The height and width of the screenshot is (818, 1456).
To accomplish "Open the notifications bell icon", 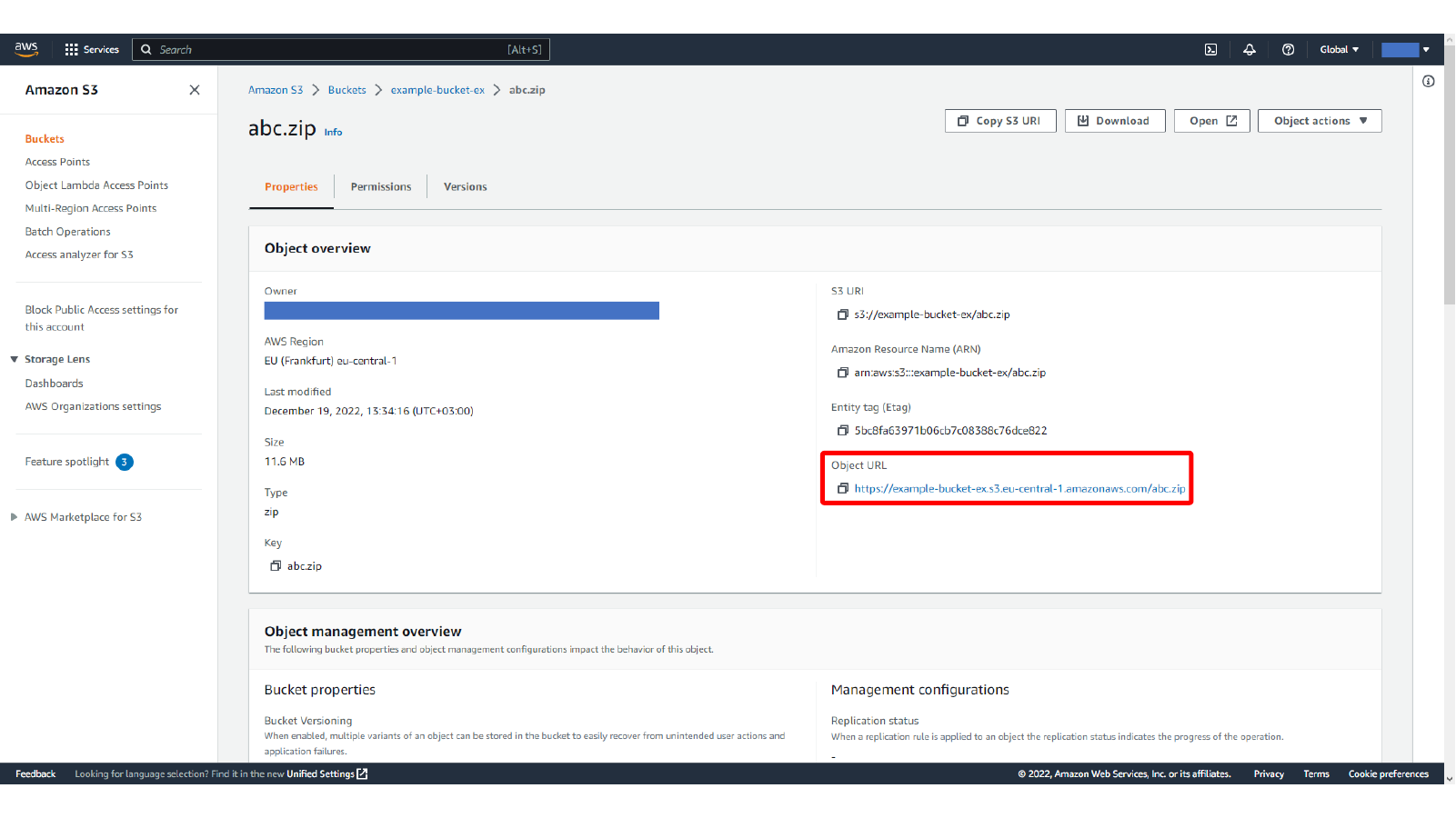I will [x=1250, y=49].
